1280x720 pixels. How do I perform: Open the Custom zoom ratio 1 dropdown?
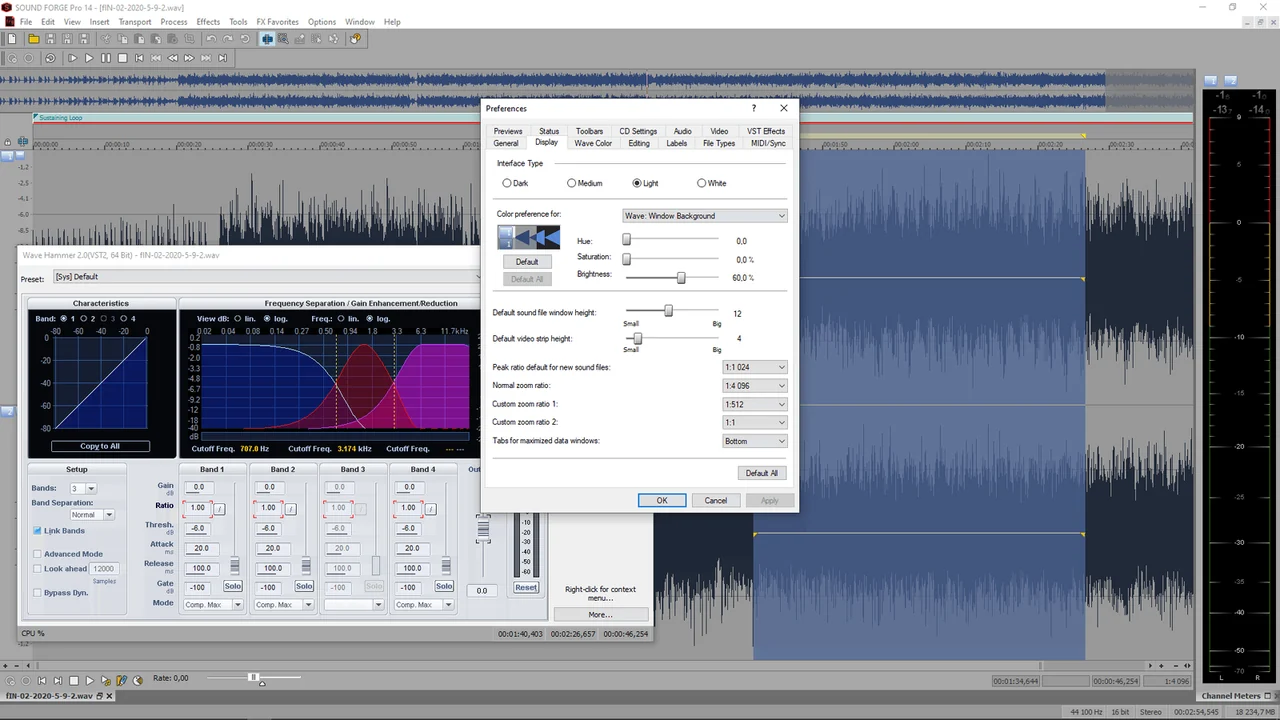(x=755, y=404)
